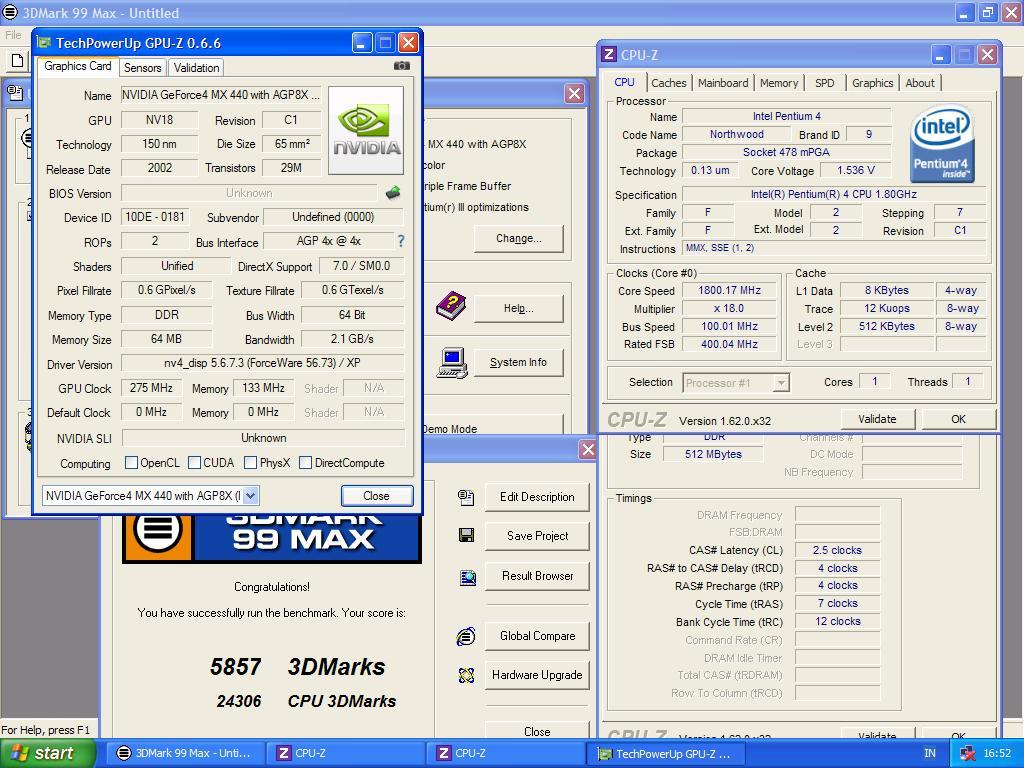The height and width of the screenshot is (768, 1024).
Task: Click the System Info button
Action: click(519, 362)
